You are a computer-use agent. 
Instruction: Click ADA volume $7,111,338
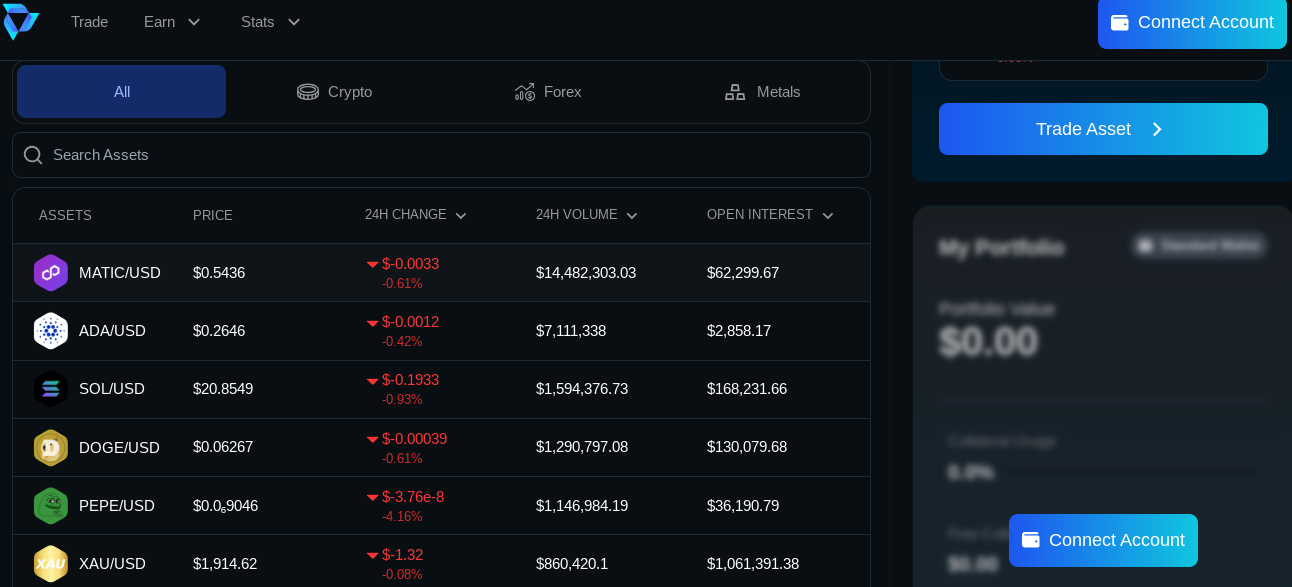coord(571,331)
